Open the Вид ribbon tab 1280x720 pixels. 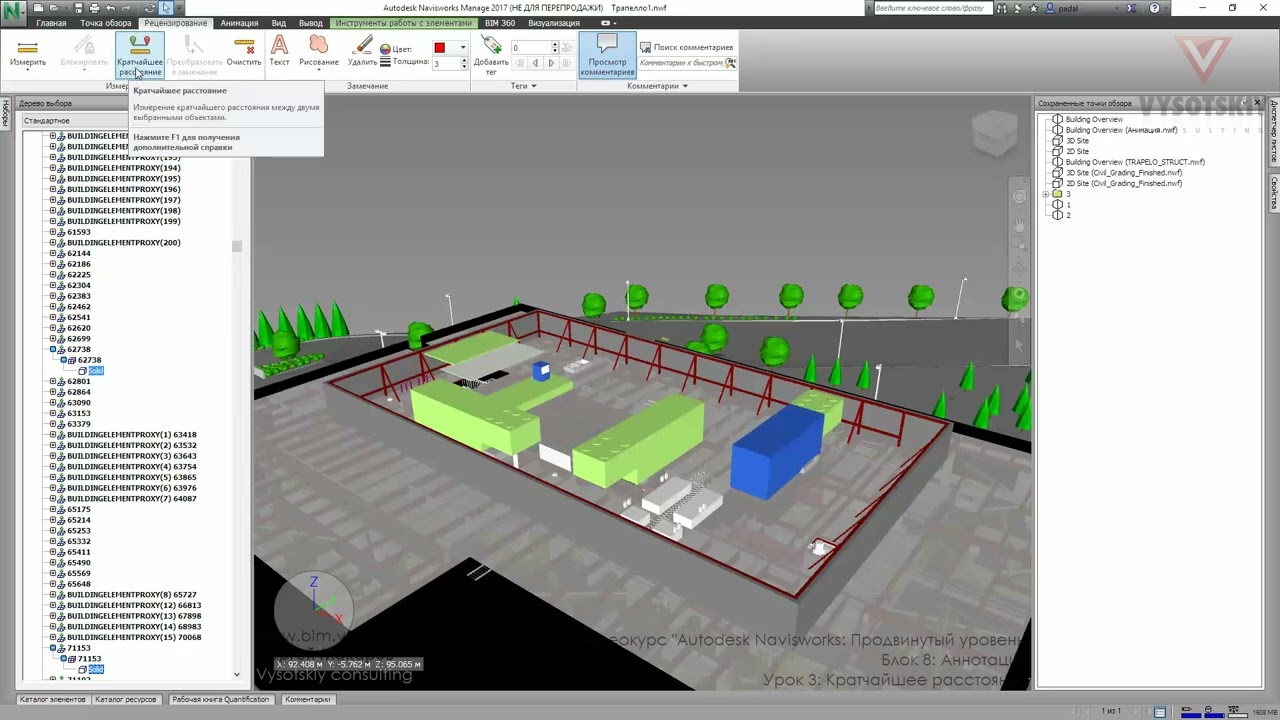(x=279, y=23)
